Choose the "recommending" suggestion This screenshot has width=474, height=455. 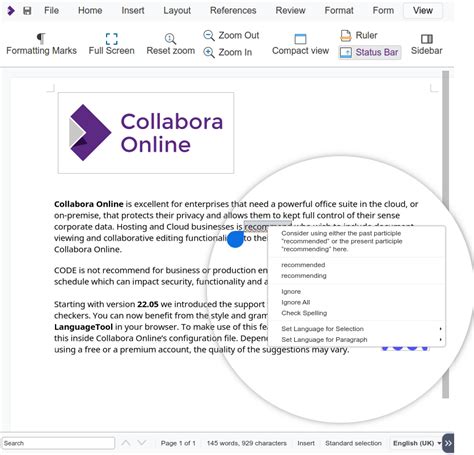pyautogui.click(x=304, y=276)
